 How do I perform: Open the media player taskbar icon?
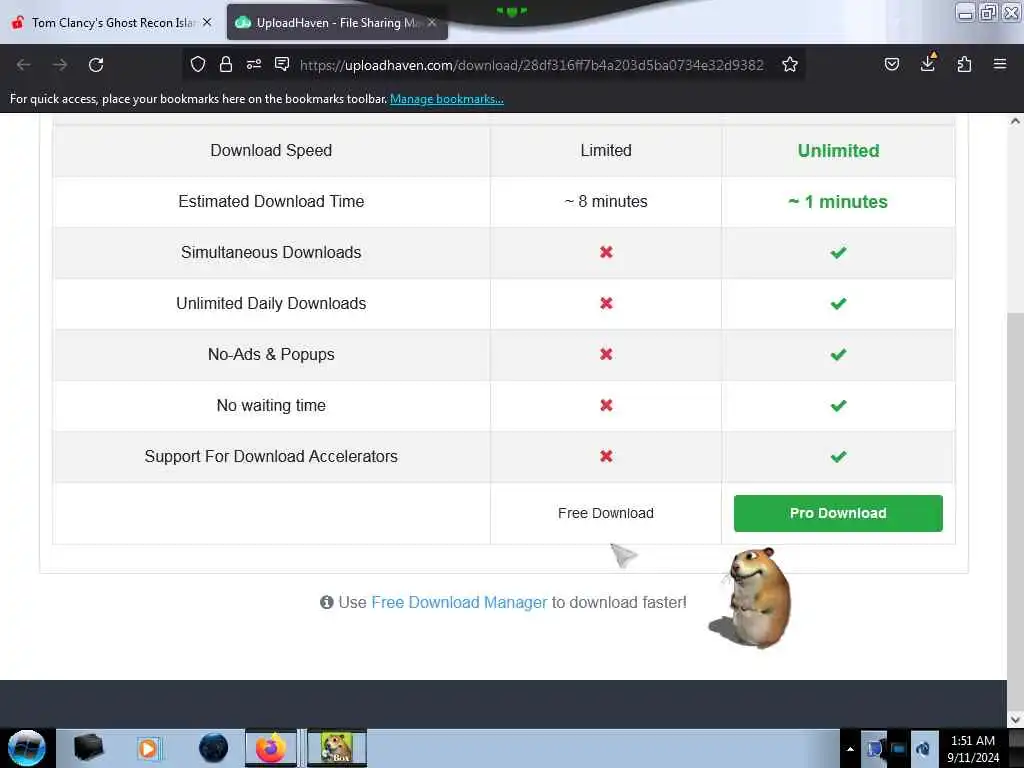tap(148, 748)
